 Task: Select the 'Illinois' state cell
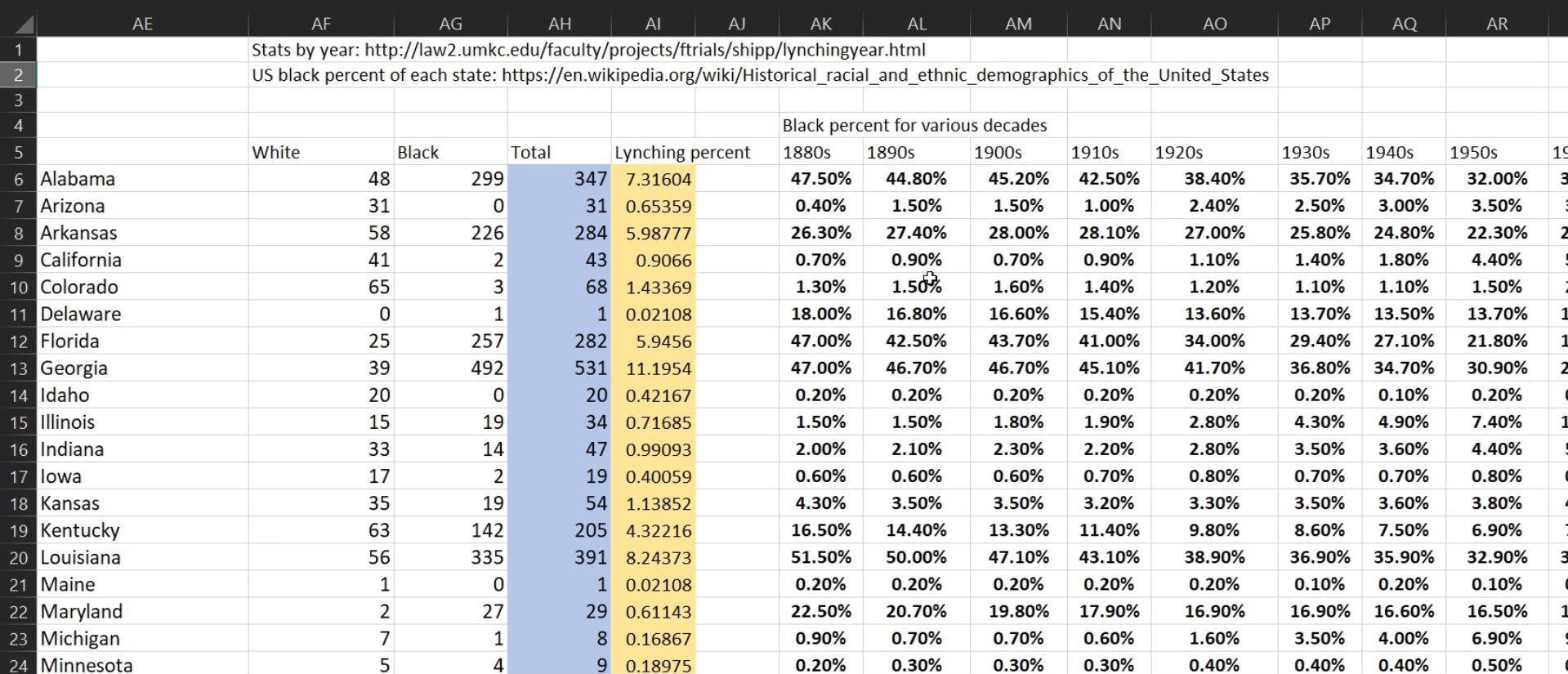coord(142,422)
